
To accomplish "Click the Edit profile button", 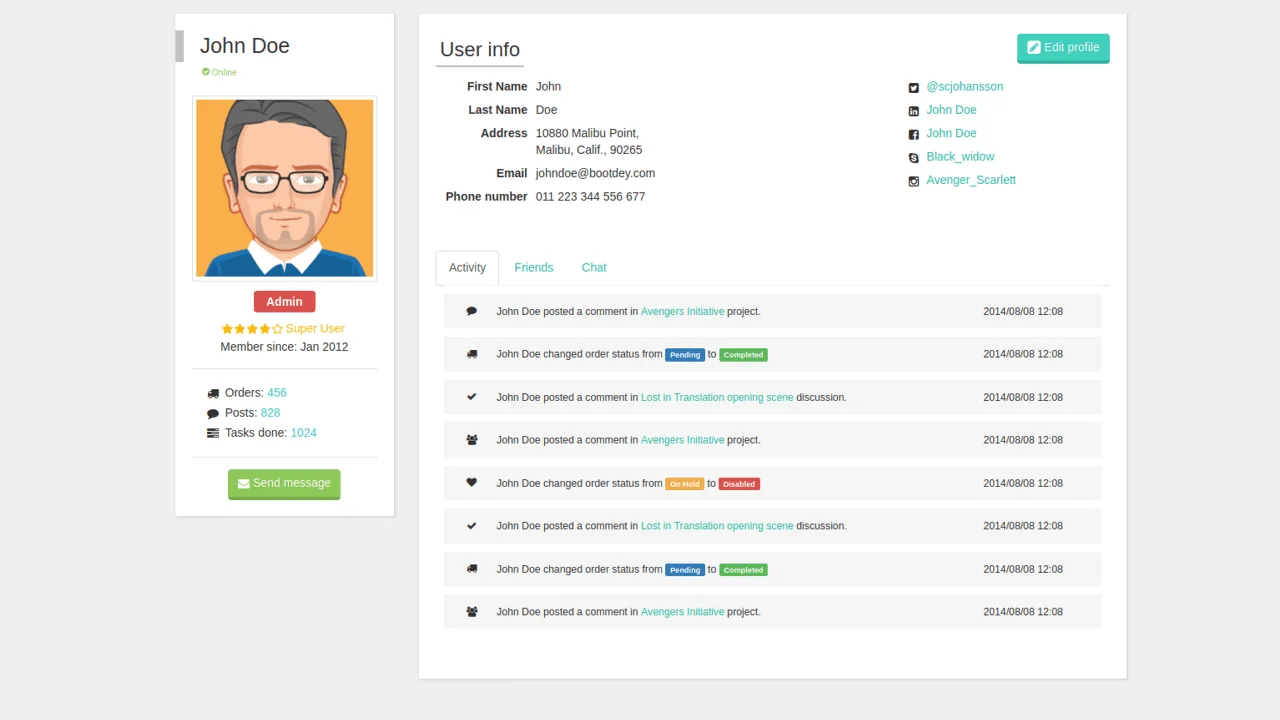I will [1063, 47].
